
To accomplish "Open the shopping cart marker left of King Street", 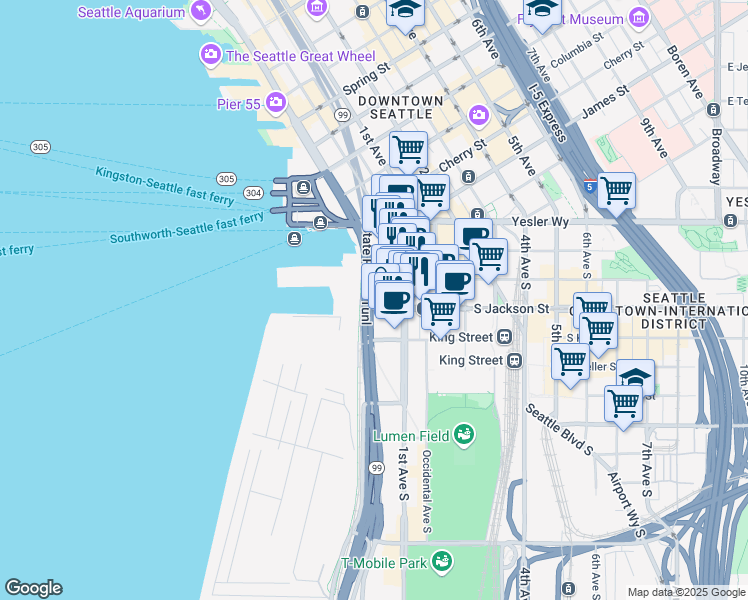I will tap(440, 310).
